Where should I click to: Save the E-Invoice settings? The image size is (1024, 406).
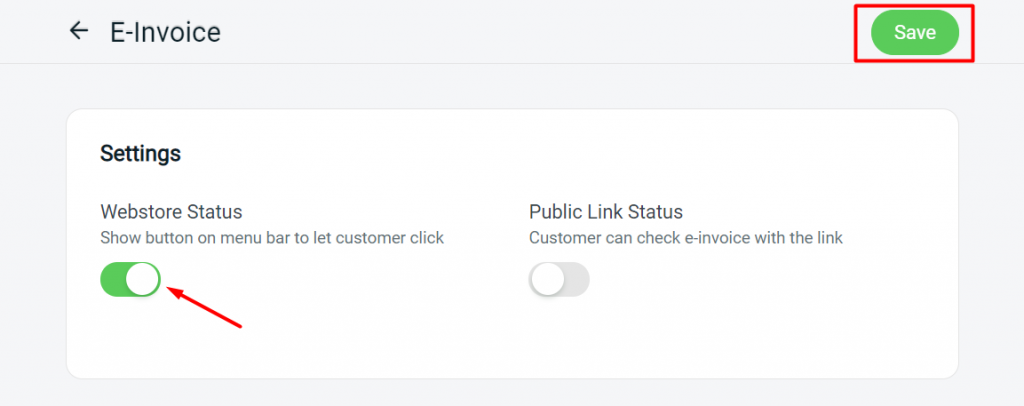(x=914, y=32)
